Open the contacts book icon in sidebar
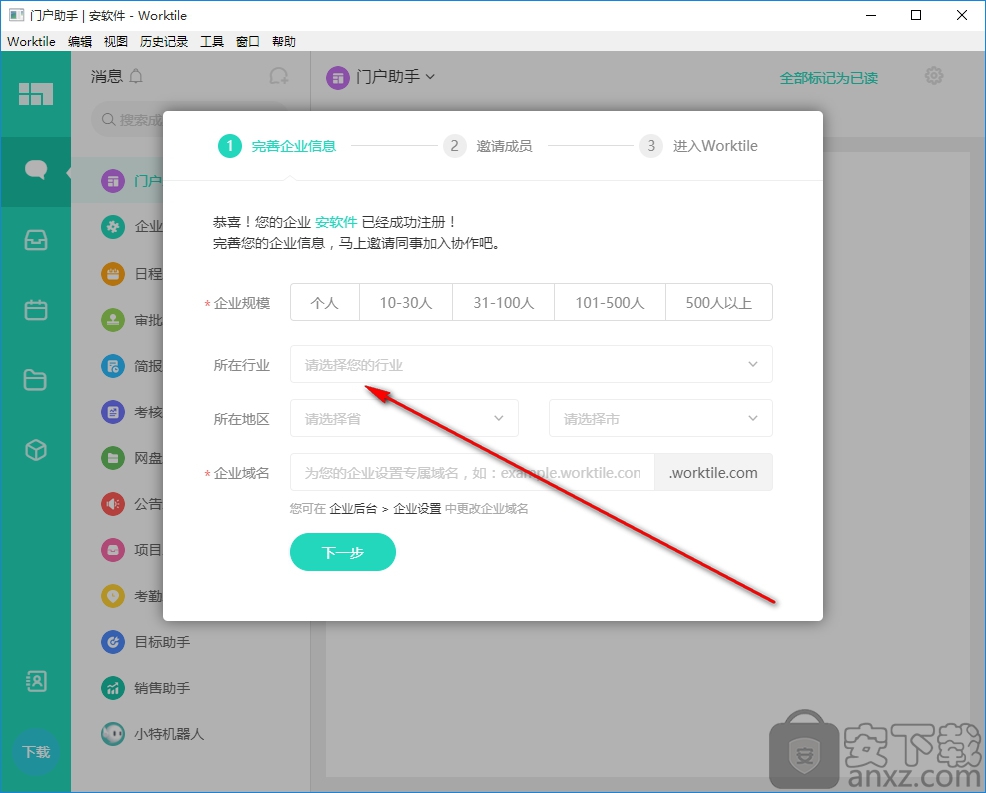 click(36, 681)
